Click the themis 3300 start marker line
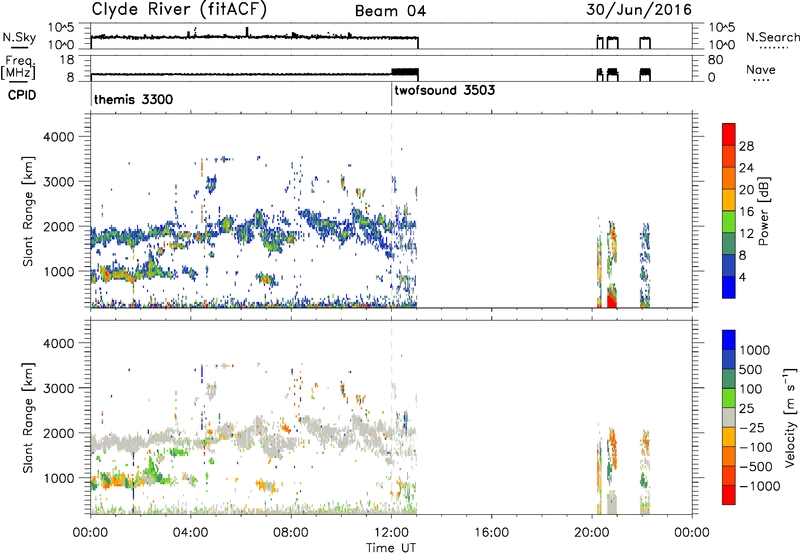The height and width of the screenshot is (554, 800). [91, 94]
